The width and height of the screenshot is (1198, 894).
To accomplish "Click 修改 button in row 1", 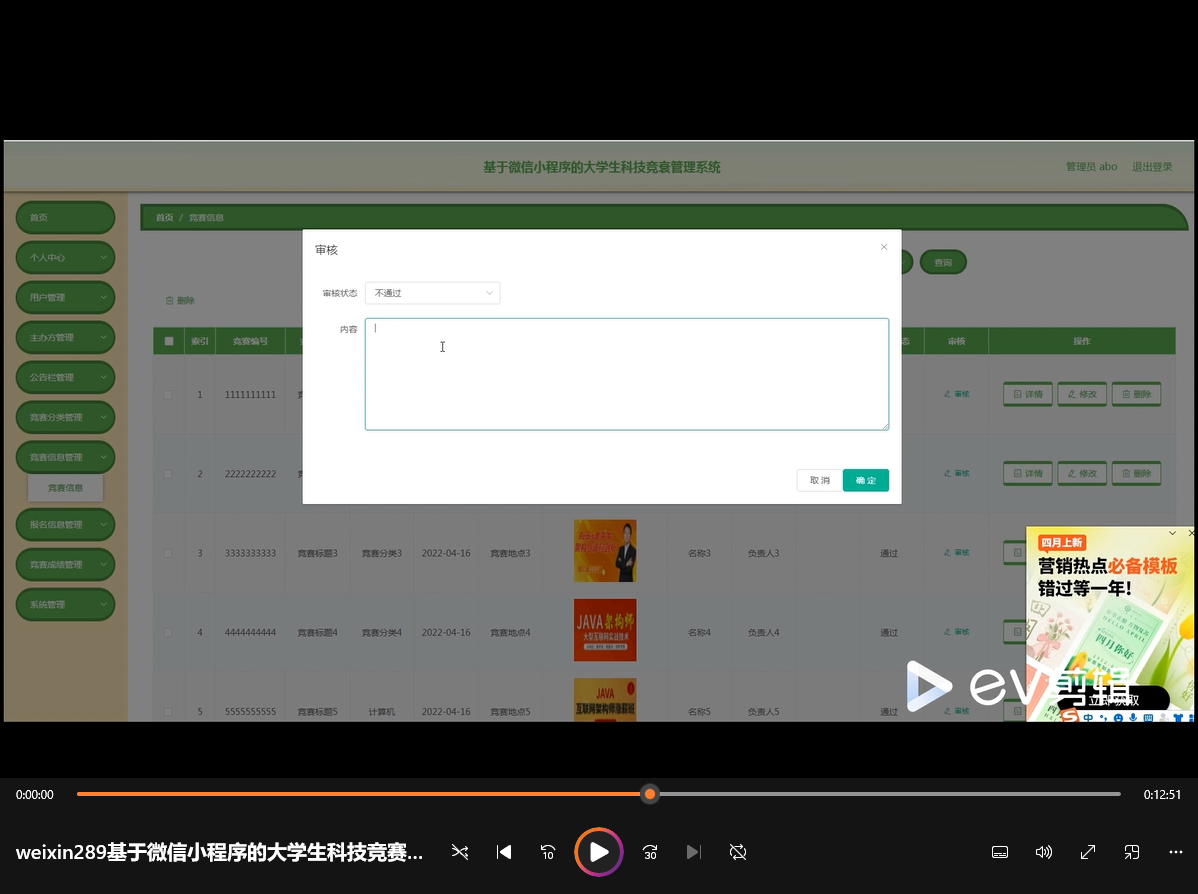I will point(1082,394).
